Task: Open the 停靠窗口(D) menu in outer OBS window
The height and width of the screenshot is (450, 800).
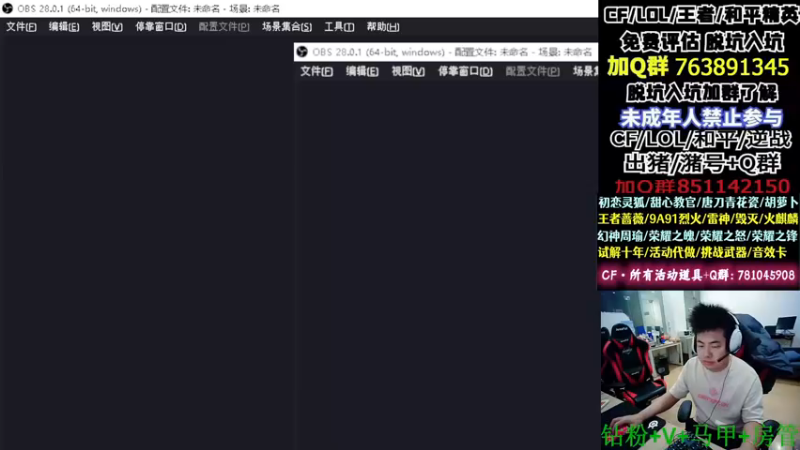Action: tap(161, 27)
